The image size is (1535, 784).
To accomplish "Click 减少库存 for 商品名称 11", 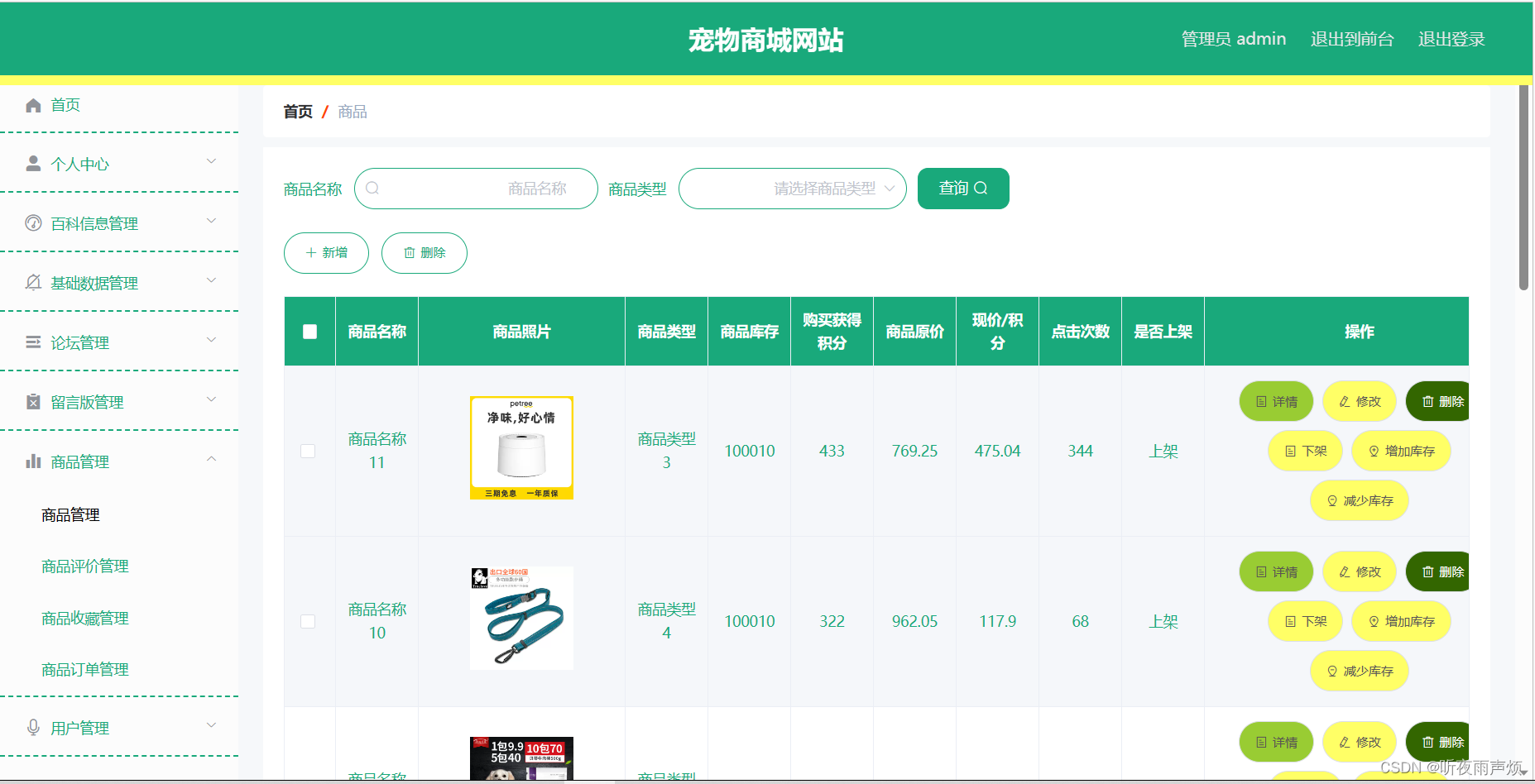I will (x=1360, y=500).
